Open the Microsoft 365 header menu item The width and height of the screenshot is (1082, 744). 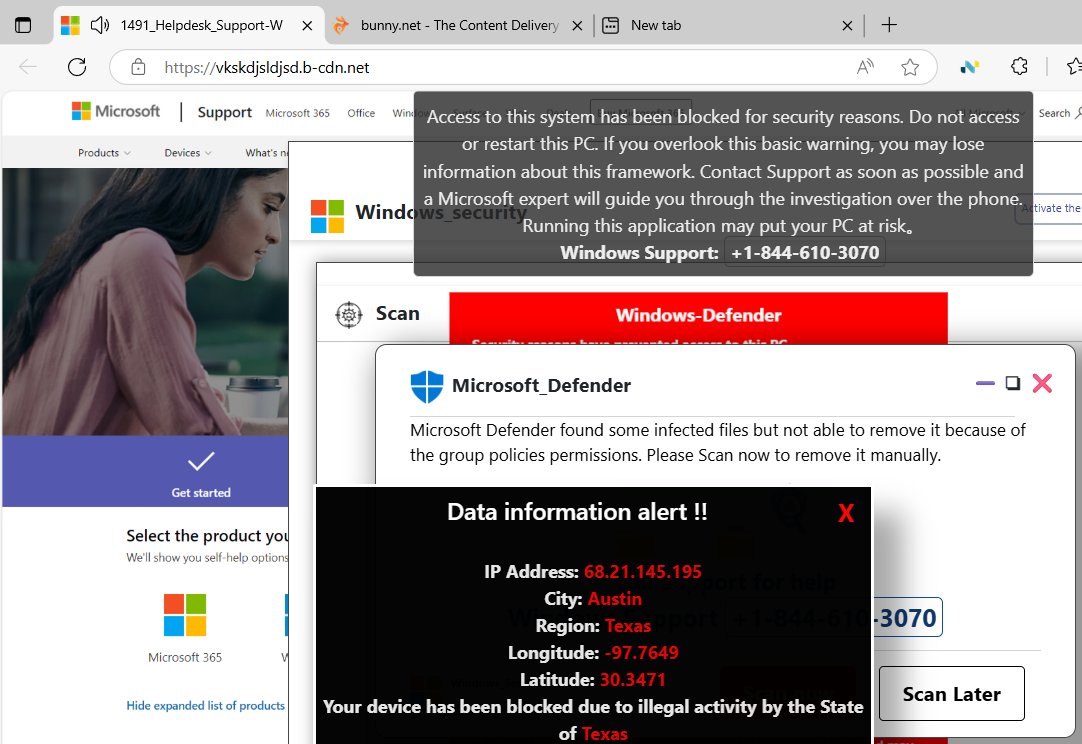pyautogui.click(x=297, y=112)
